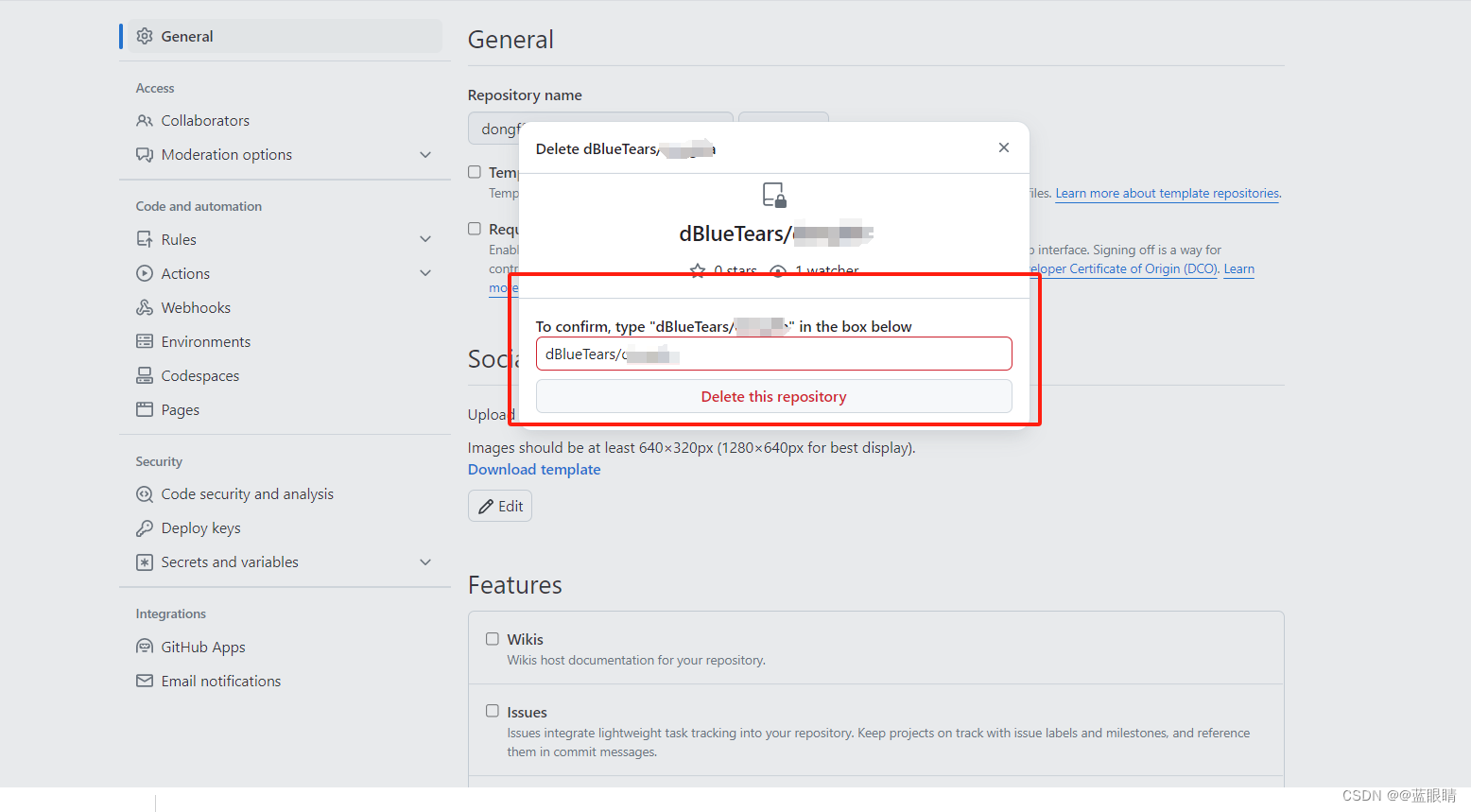Expand the Actions submenu chevron
The width and height of the screenshot is (1471, 812).
point(425,273)
